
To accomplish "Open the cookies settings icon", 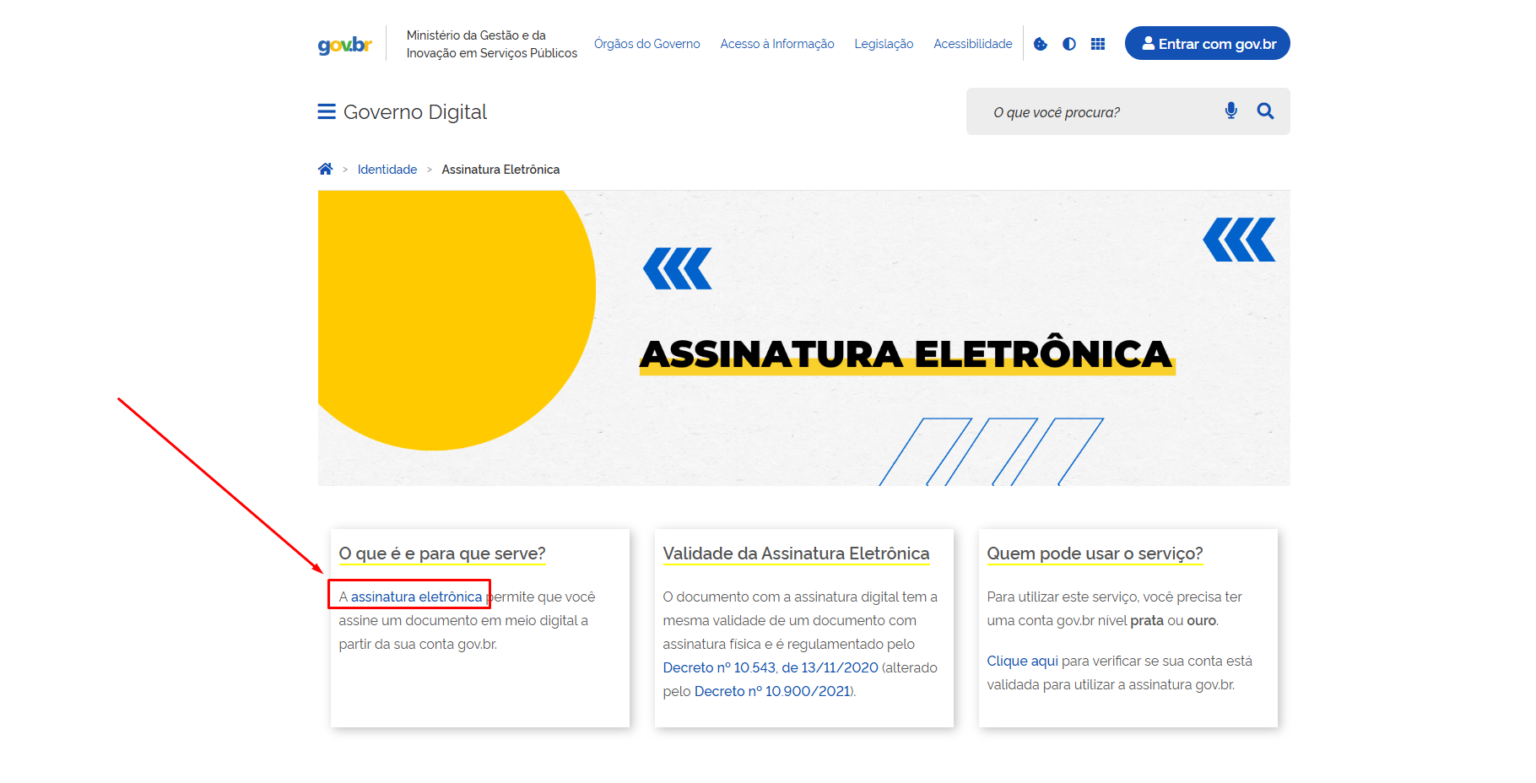I will coord(1040,44).
